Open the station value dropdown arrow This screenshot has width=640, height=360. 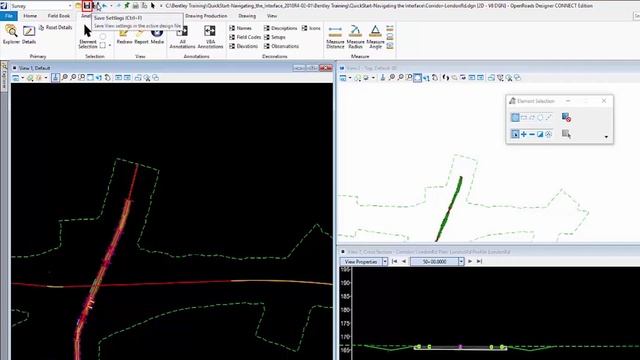pos(461,262)
